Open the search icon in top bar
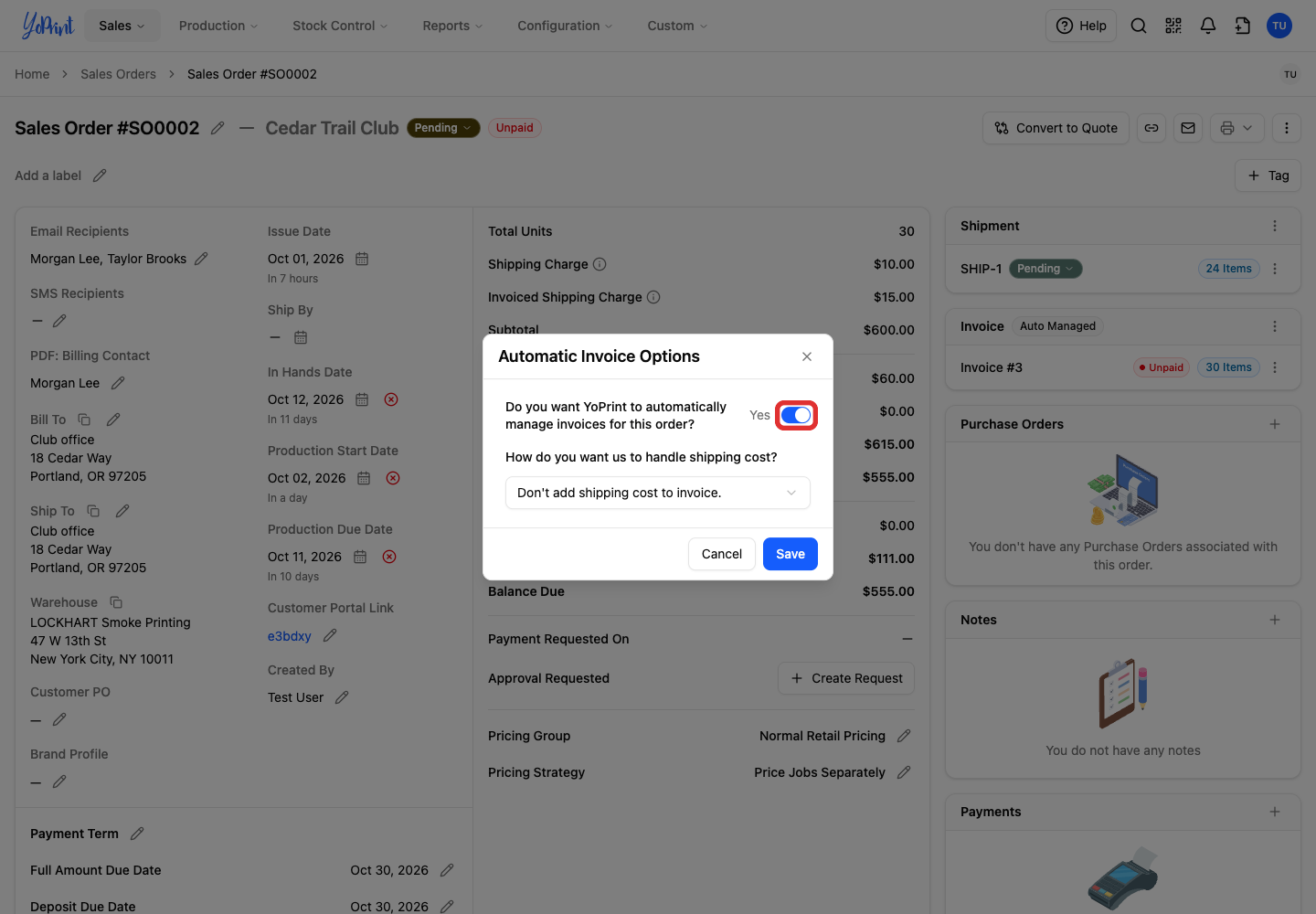The height and width of the screenshot is (914, 1316). click(x=1139, y=26)
